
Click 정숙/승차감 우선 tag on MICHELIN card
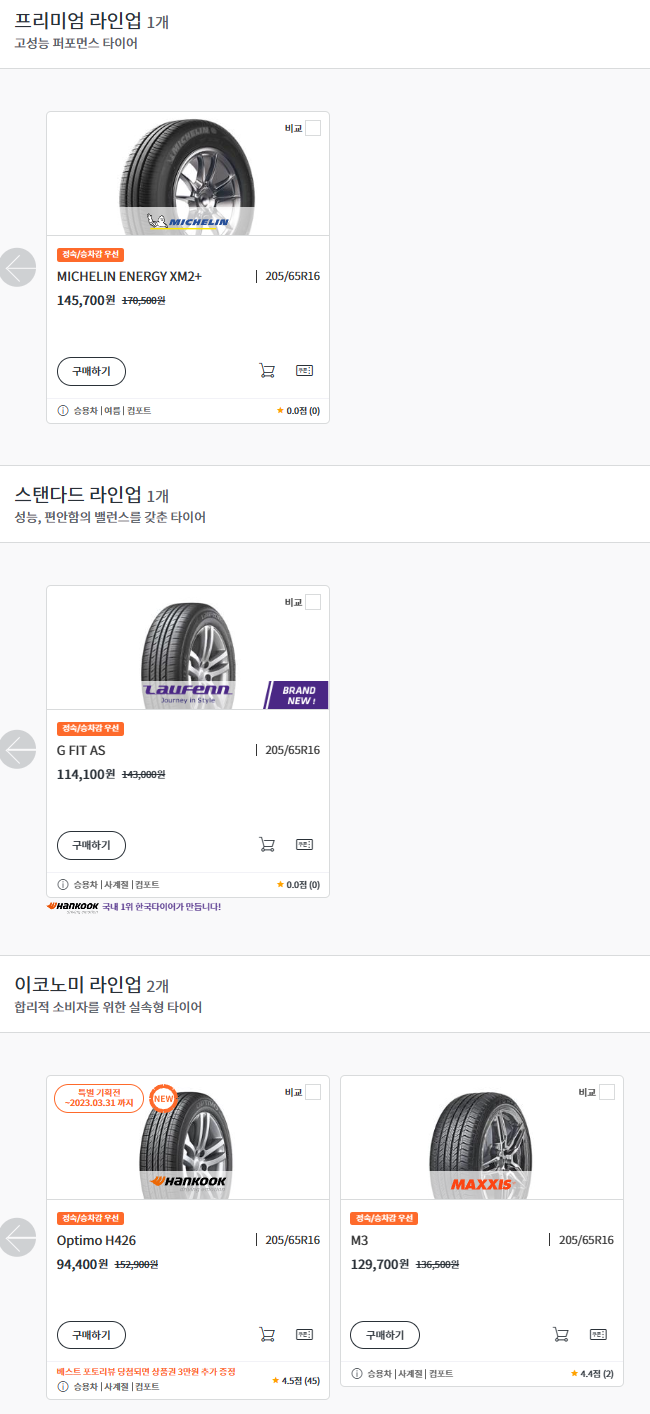tap(90, 254)
